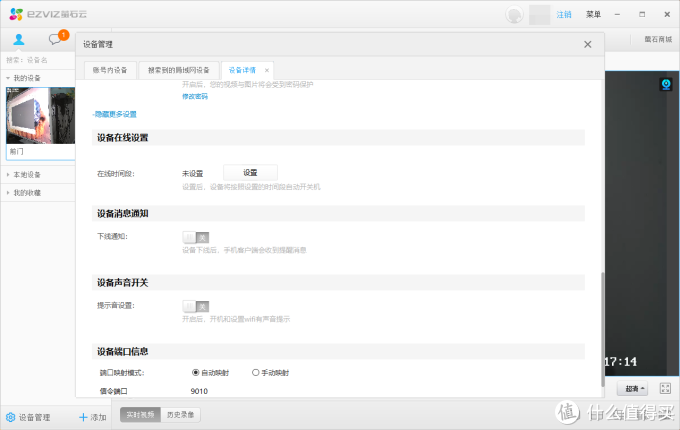
Task: Collapse the 我的设备 tree group
Action: point(8,78)
